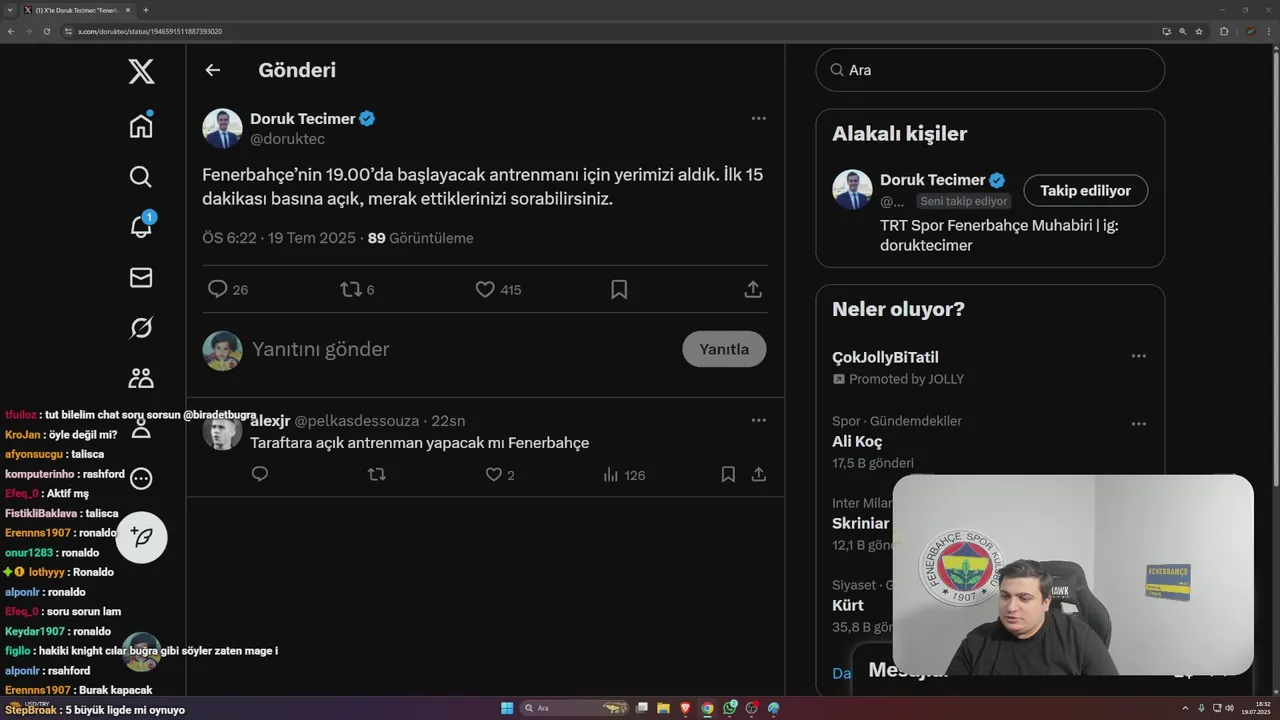
Task: Click the reply icon with 26 replies
Action: [x=217, y=289]
